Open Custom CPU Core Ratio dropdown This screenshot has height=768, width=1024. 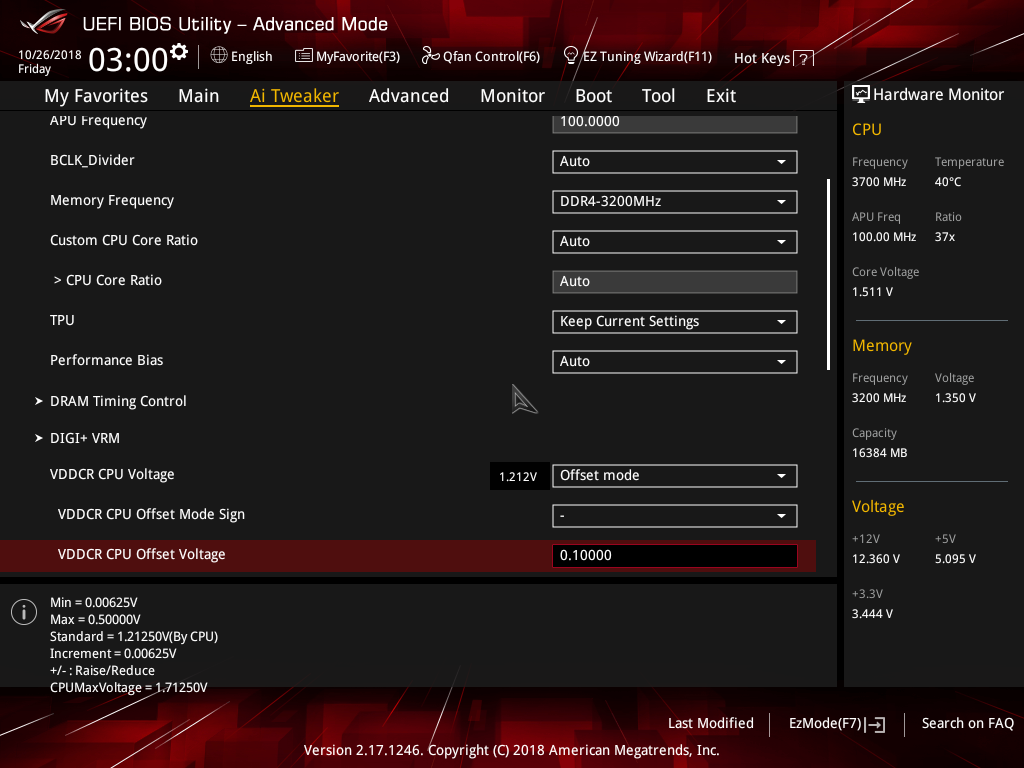[x=675, y=242]
